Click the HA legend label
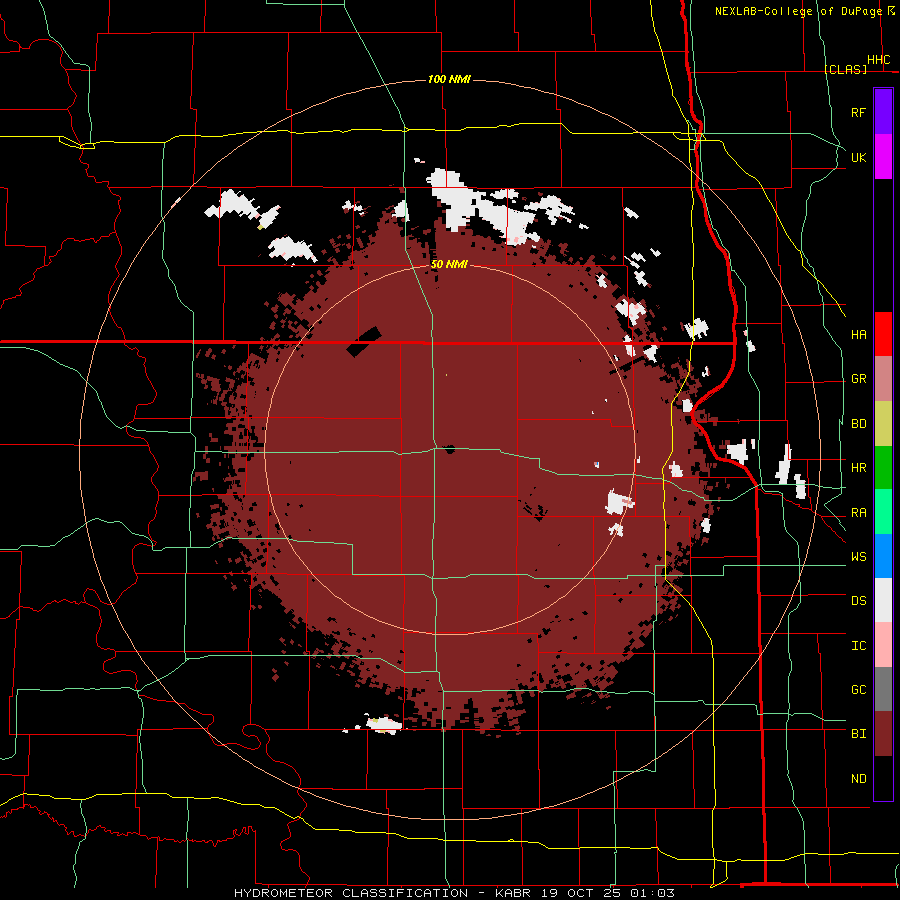900x900 pixels. 858,334
